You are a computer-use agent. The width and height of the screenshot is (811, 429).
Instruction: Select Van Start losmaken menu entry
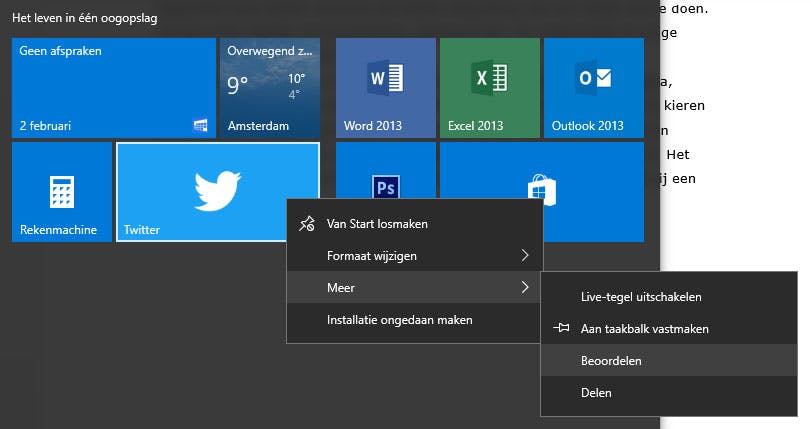[414, 224]
